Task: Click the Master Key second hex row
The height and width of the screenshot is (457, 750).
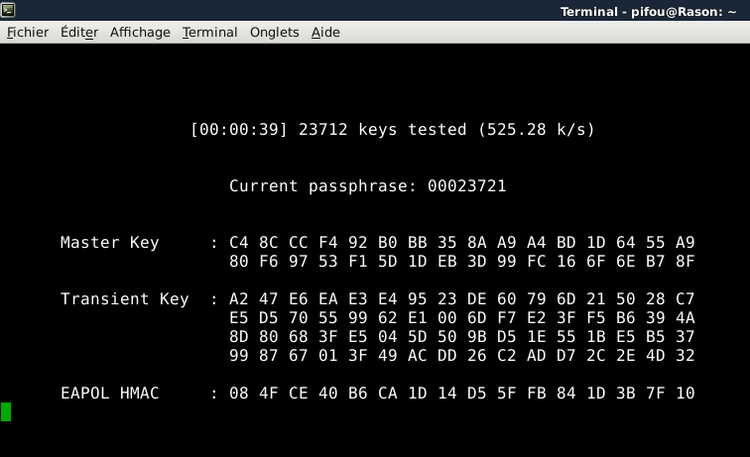Action: pyautogui.click(x=462, y=262)
